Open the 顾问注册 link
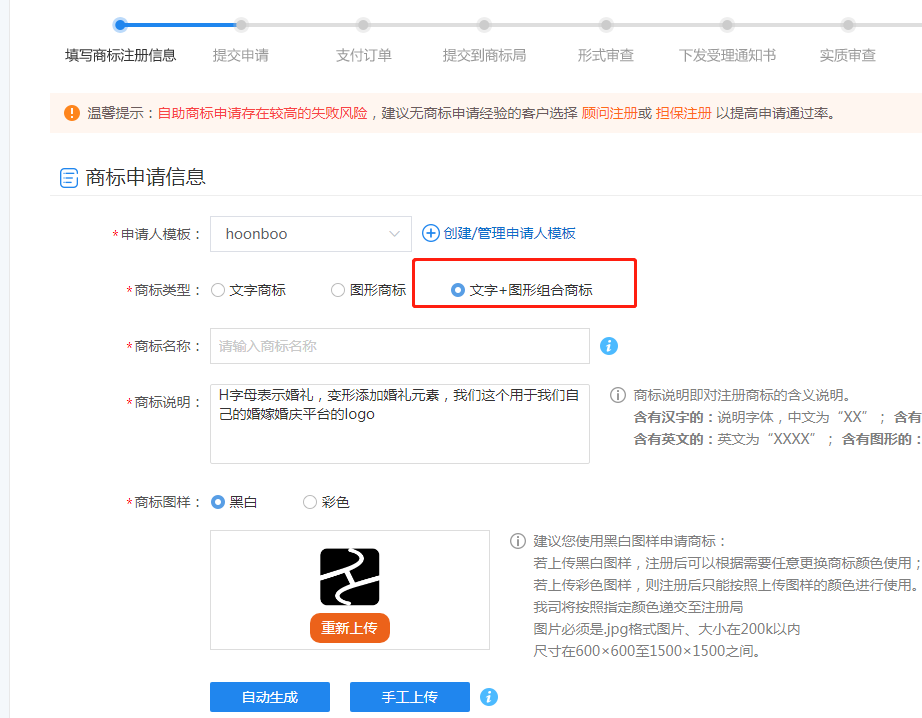The height and width of the screenshot is (718, 922). point(609,113)
